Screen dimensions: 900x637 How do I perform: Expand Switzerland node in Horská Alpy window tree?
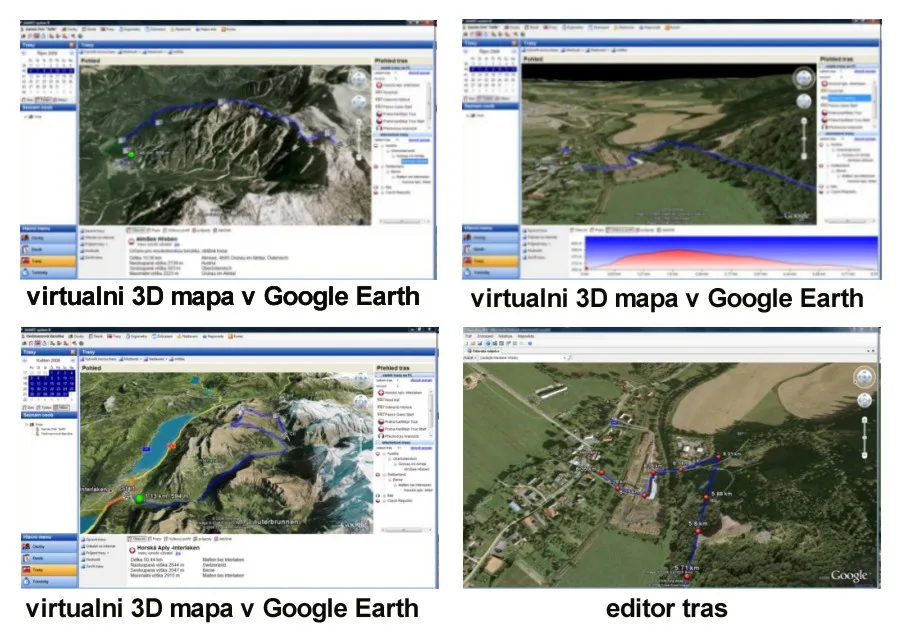(x=386, y=473)
